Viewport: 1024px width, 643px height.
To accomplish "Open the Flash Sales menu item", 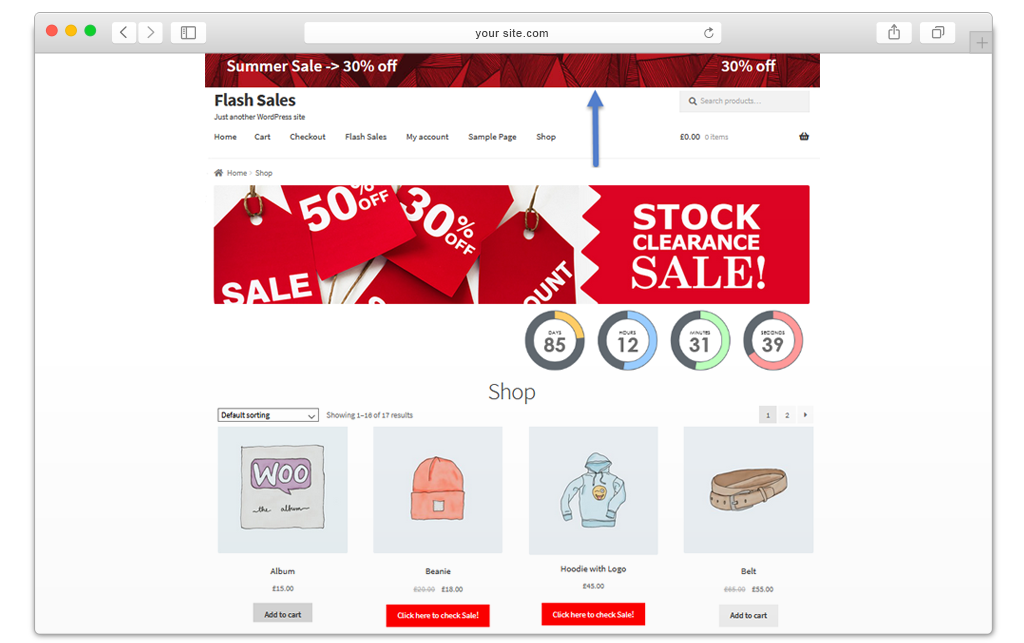I will [x=366, y=136].
